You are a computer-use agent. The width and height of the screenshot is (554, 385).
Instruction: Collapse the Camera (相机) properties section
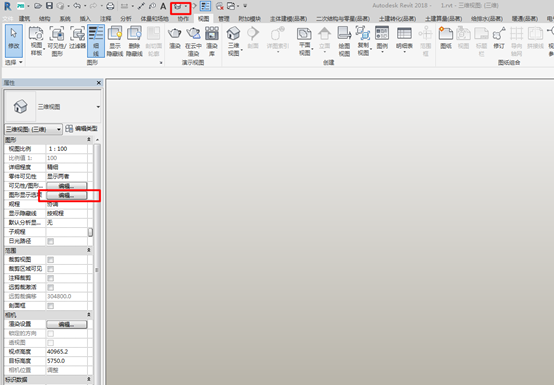(x=89, y=315)
